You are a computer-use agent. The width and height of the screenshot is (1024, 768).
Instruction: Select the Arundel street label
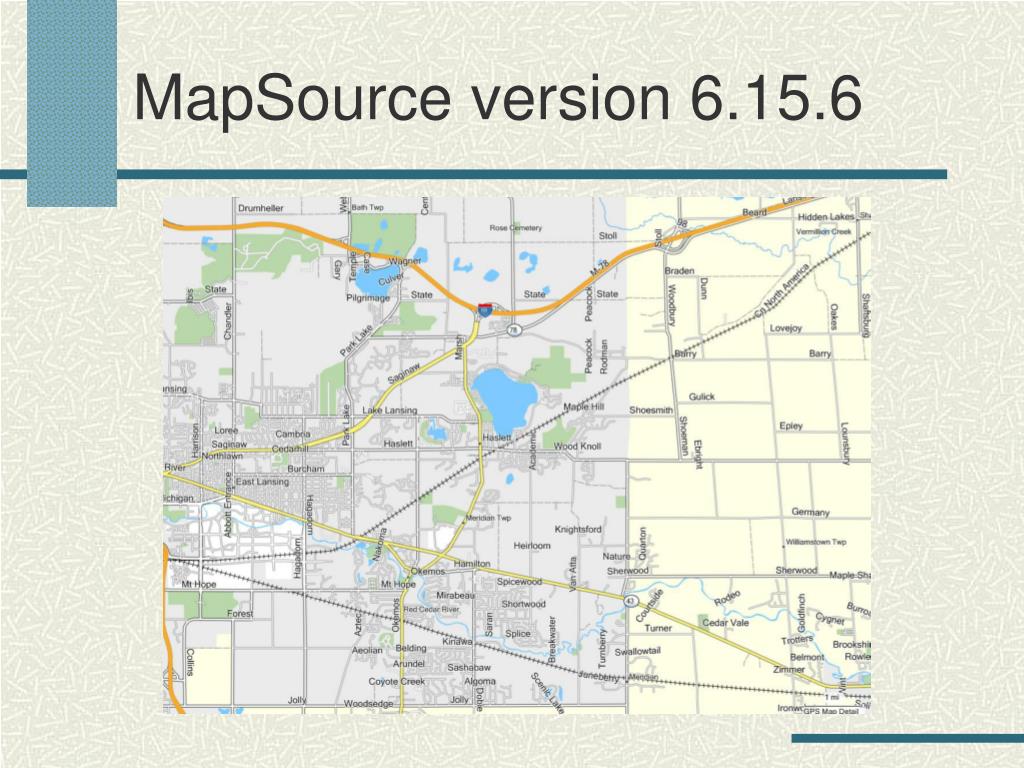coord(409,664)
